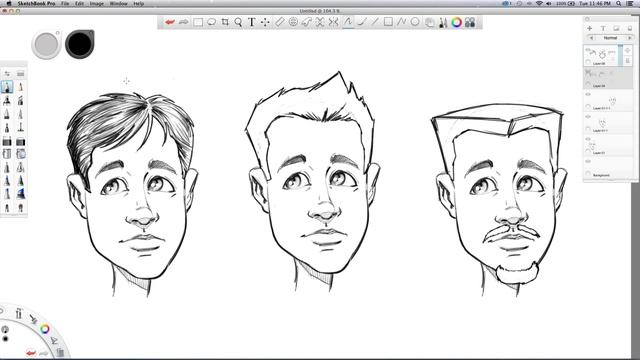This screenshot has width=640, height=360.
Task: Open the Image menu
Action: (97, 3)
